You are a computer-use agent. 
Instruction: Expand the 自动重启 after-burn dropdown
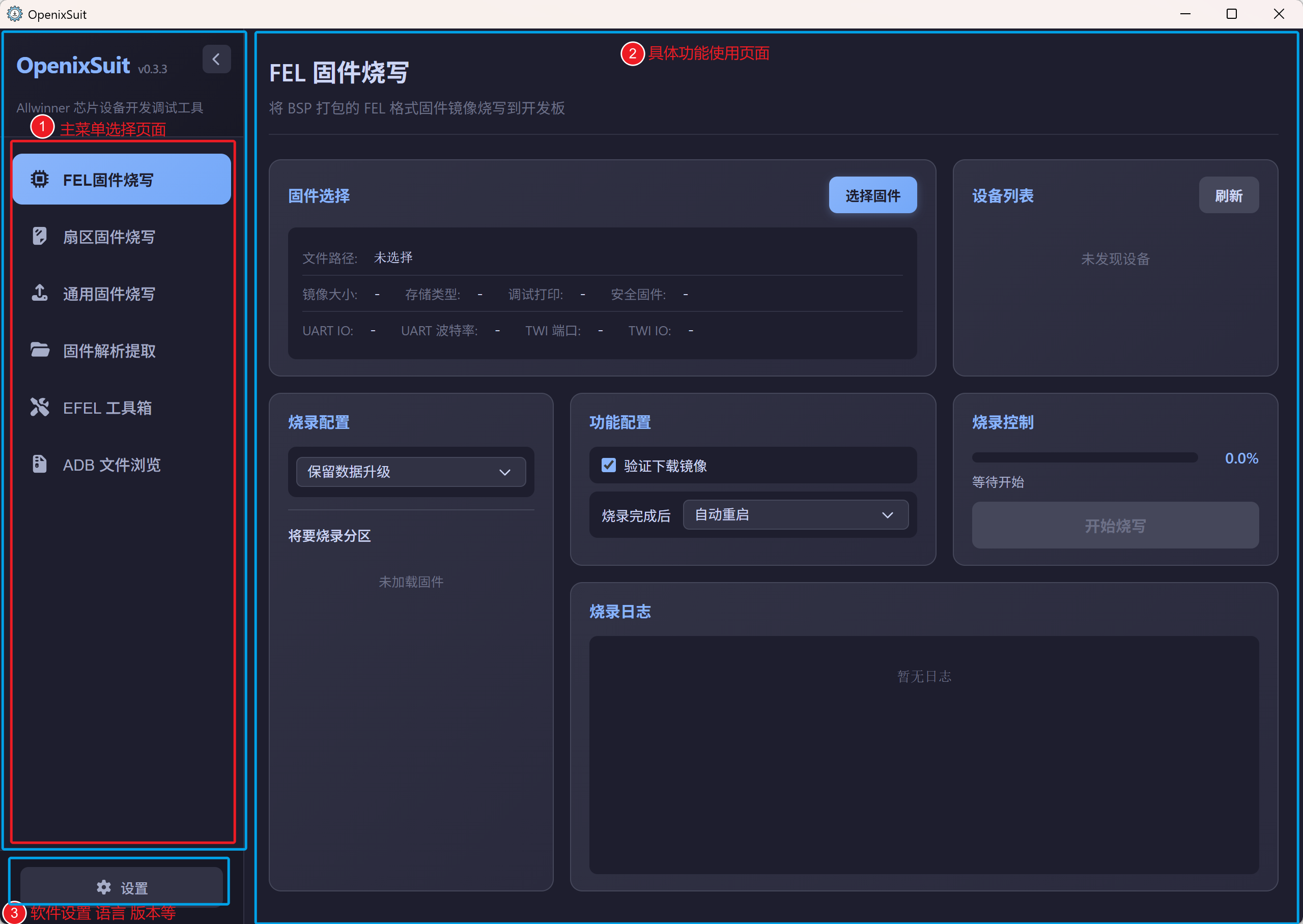(795, 515)
